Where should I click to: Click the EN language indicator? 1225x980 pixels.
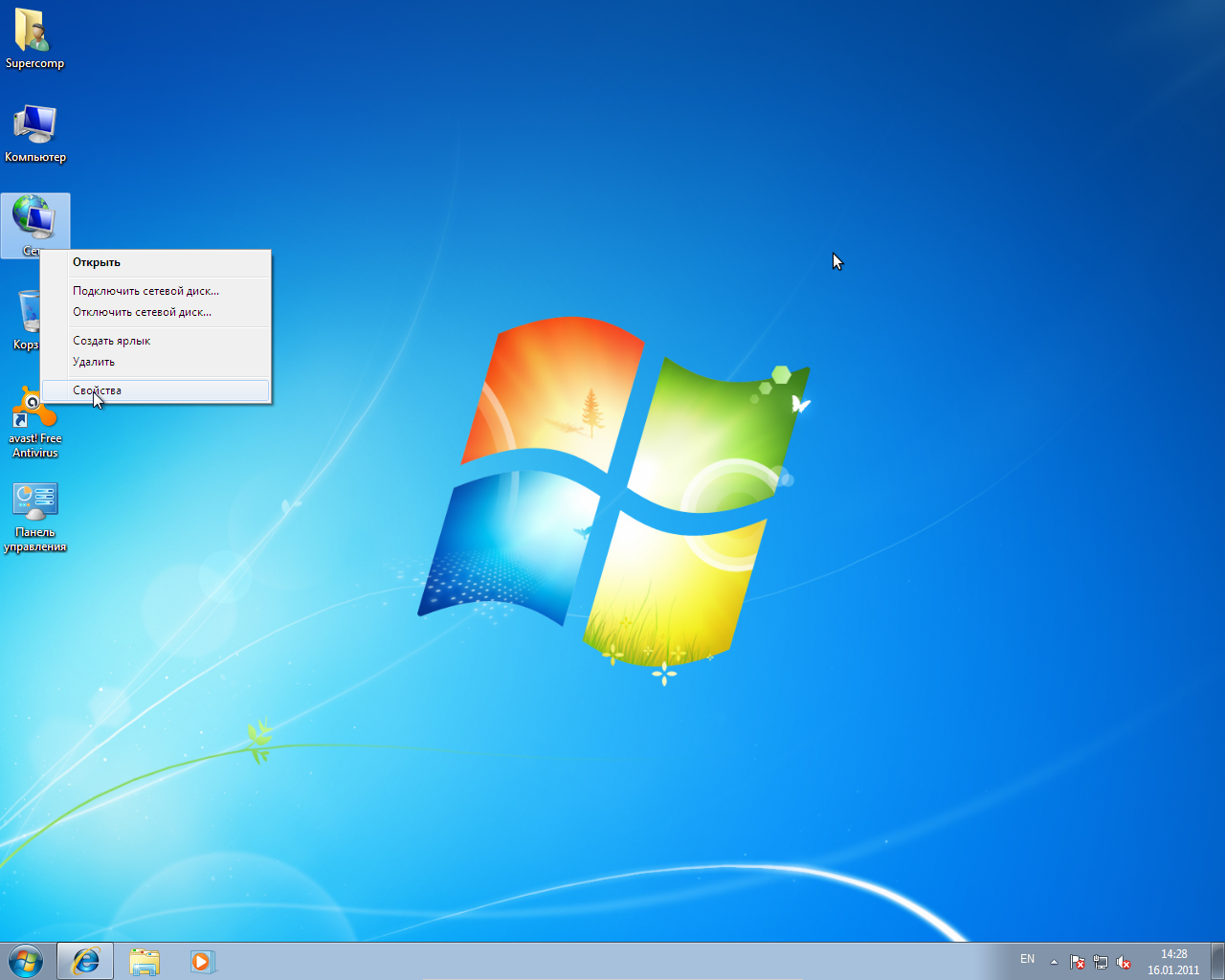(1027, 959)
